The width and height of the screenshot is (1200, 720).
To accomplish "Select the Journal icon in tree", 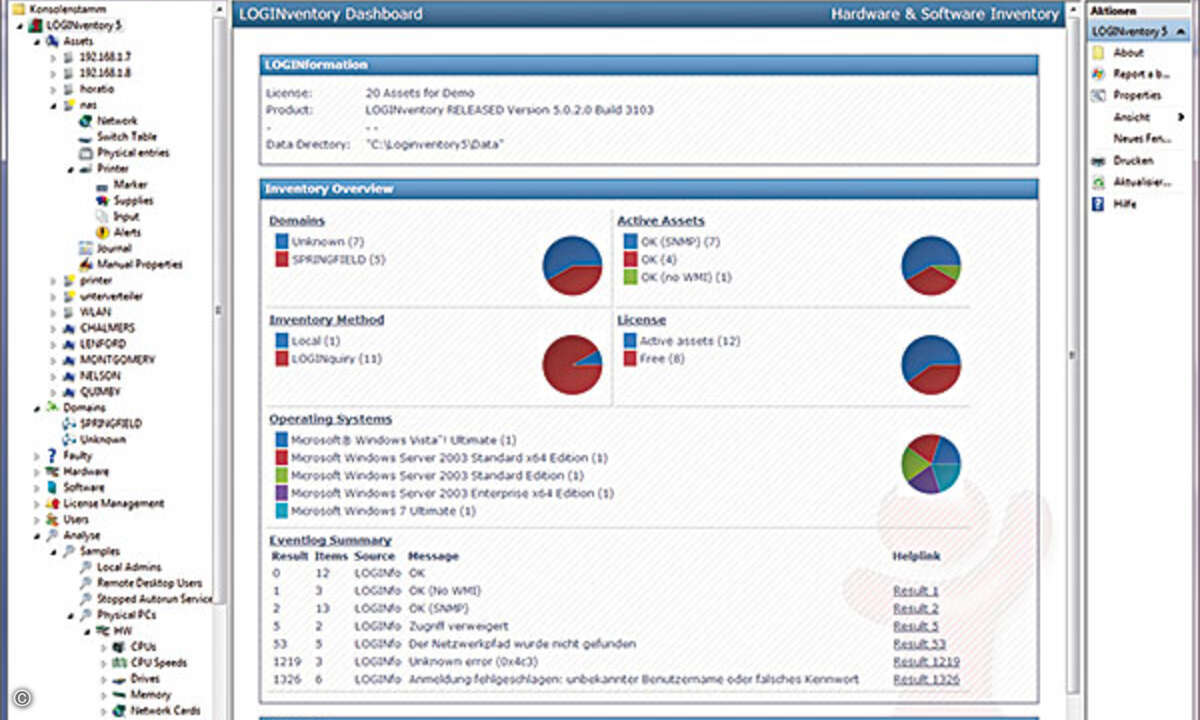I will (86, 249).
